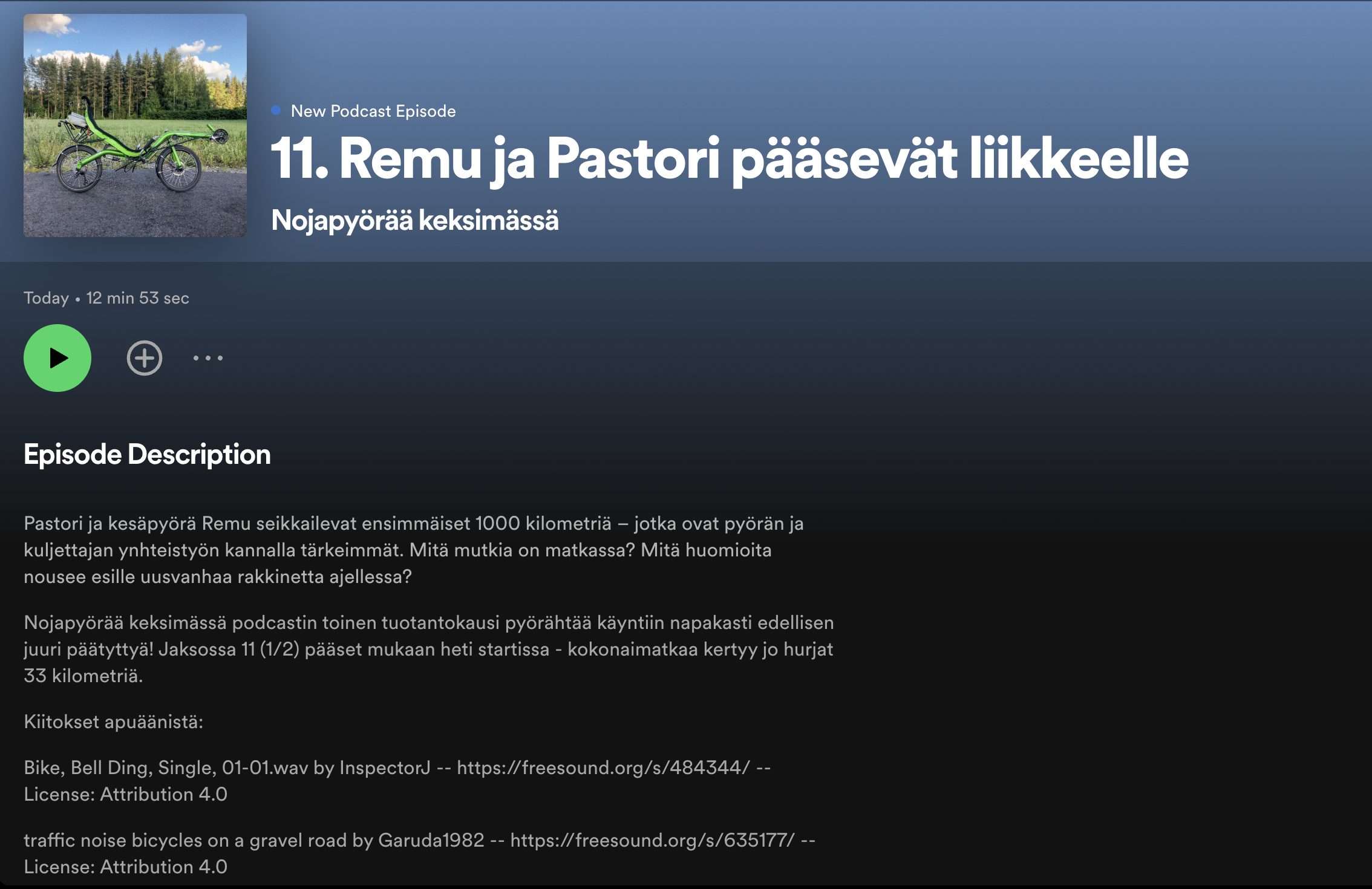Click the plus icon to save the episode
The height and width of the screenshot is (889, 1372).
point(144,358)
